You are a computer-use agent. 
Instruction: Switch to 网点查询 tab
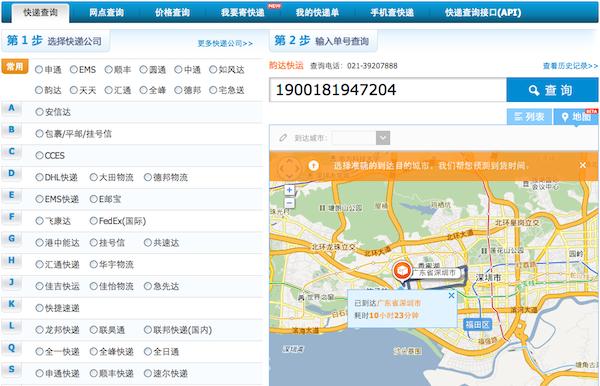106,13
